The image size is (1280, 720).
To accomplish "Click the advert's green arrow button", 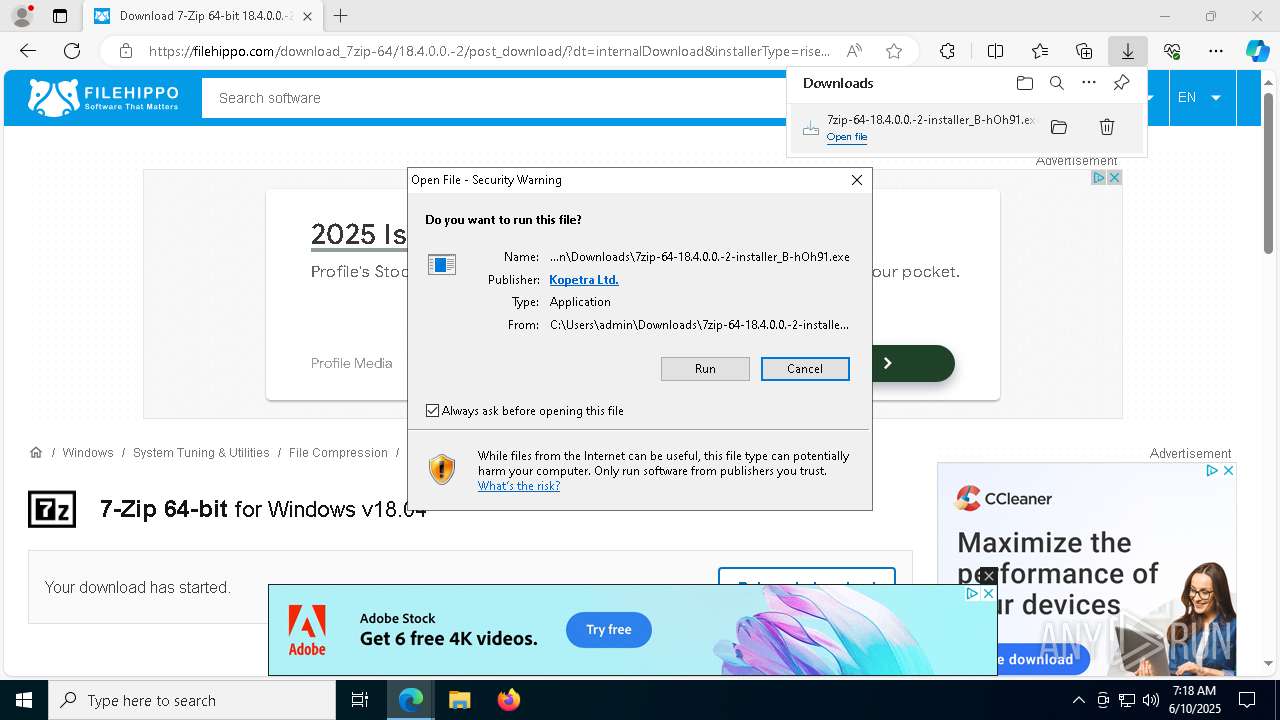I will (888, 363).
